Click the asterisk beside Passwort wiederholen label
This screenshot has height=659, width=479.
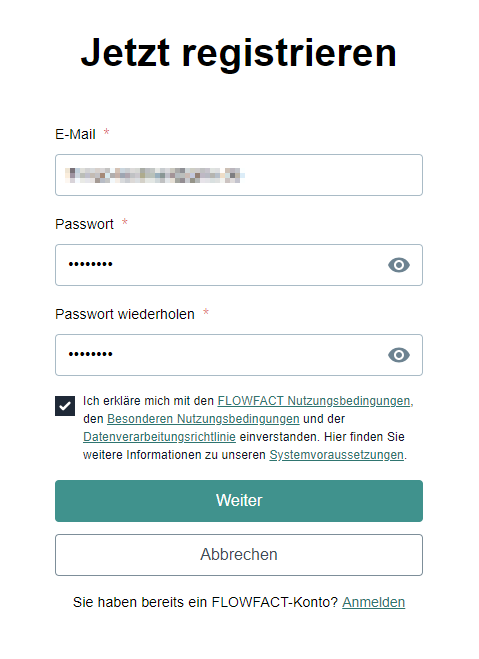pyautogui.click(x=206, y=312)
